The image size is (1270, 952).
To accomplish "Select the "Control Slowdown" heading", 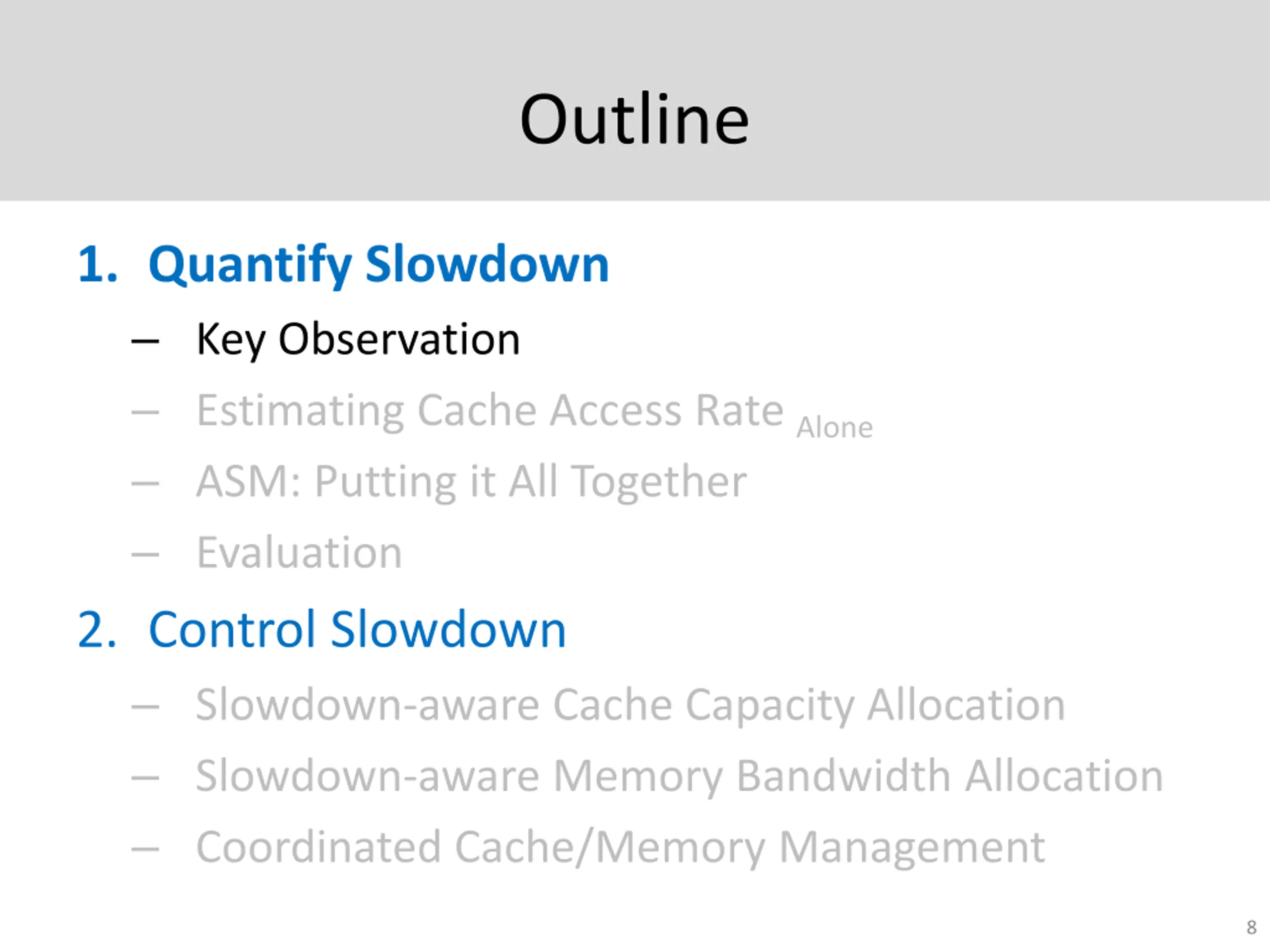I will tap(357, 630).
